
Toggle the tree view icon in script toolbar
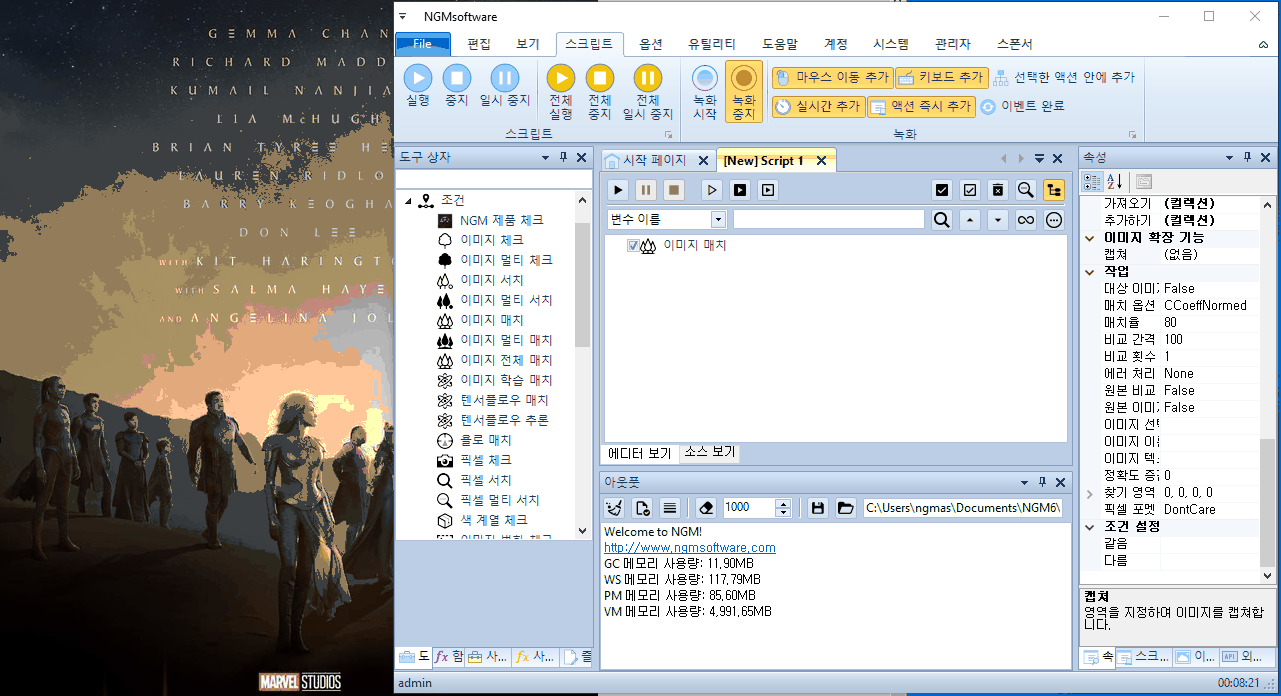point(1053,190)
